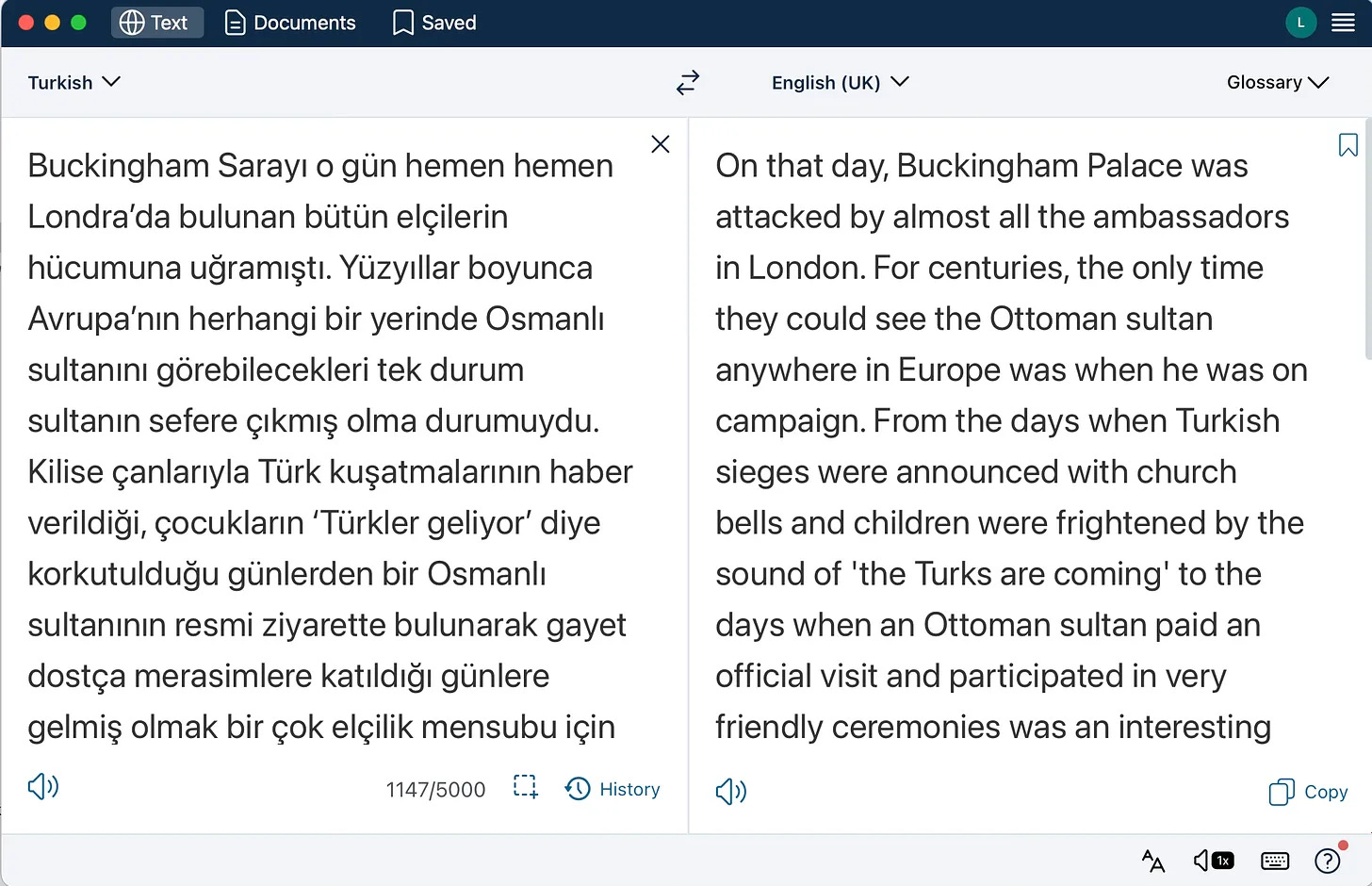Expand the Glossary dropdown
Image resolution: width=1372 pixels, height=886 pixels.
click(x=1277, y=82)
